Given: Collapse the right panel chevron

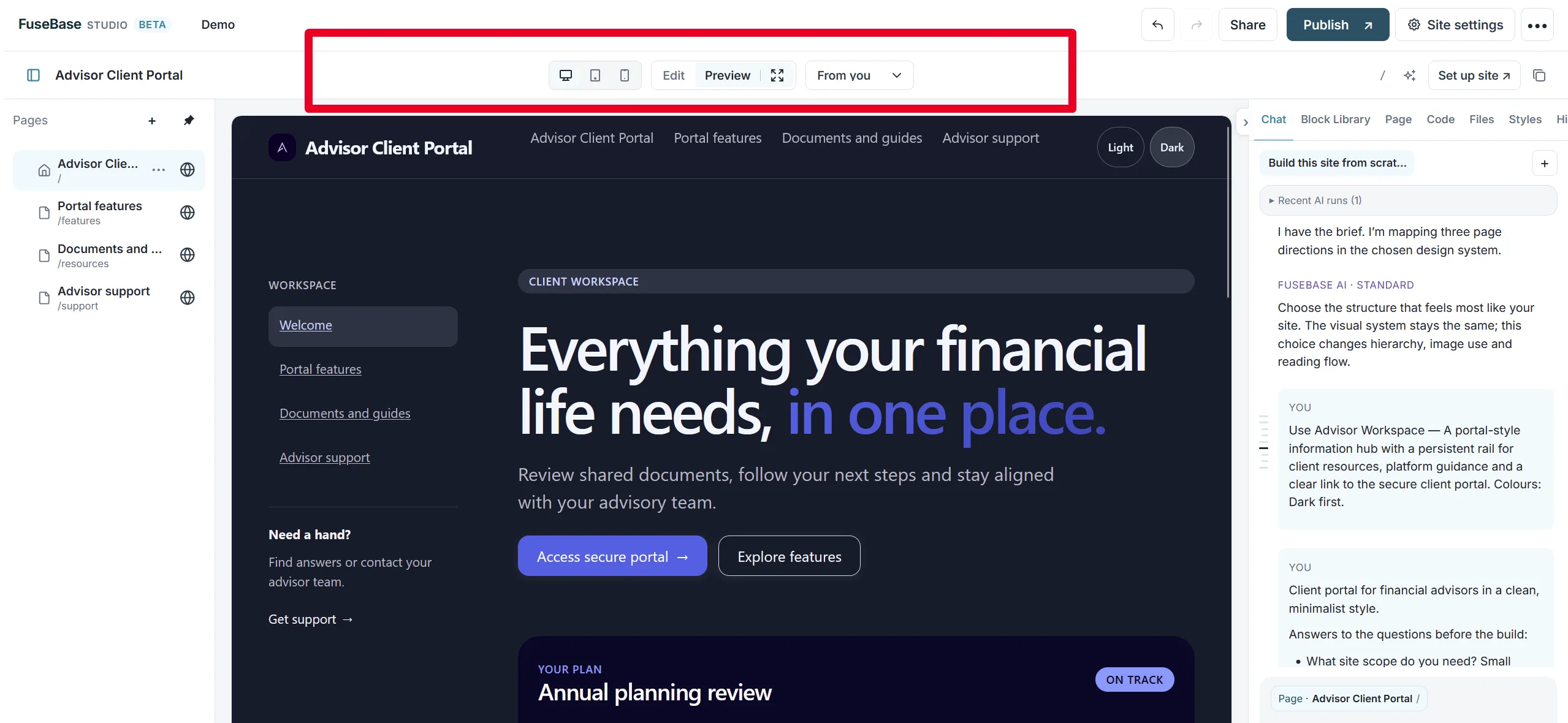Looking at the screenshot, I should coord(1246,122).
